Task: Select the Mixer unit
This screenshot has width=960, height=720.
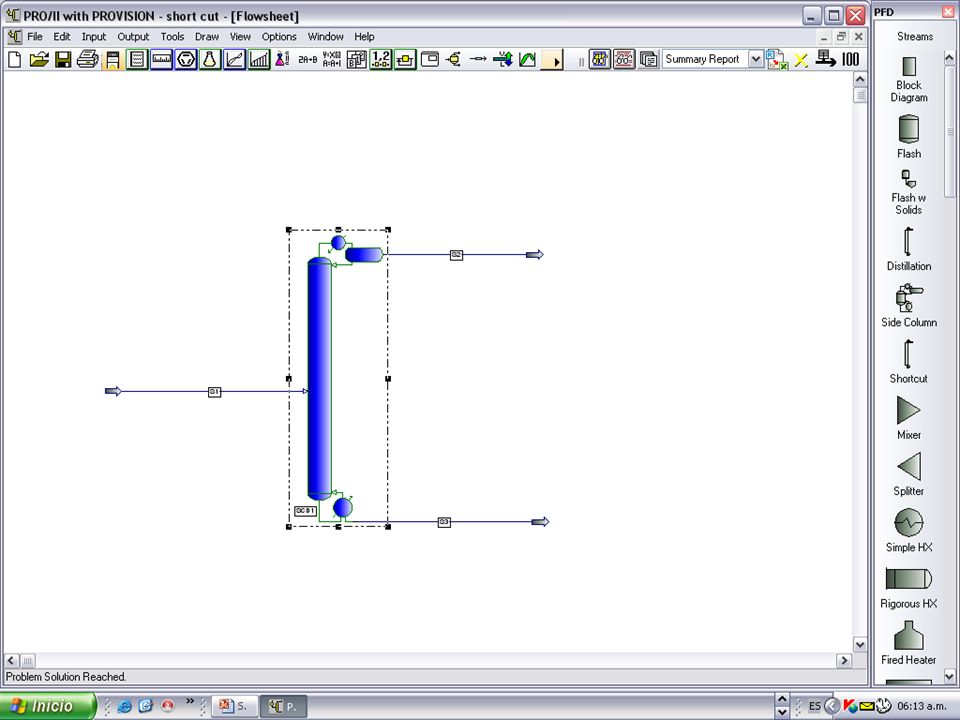Action: [x=909, y=418]
